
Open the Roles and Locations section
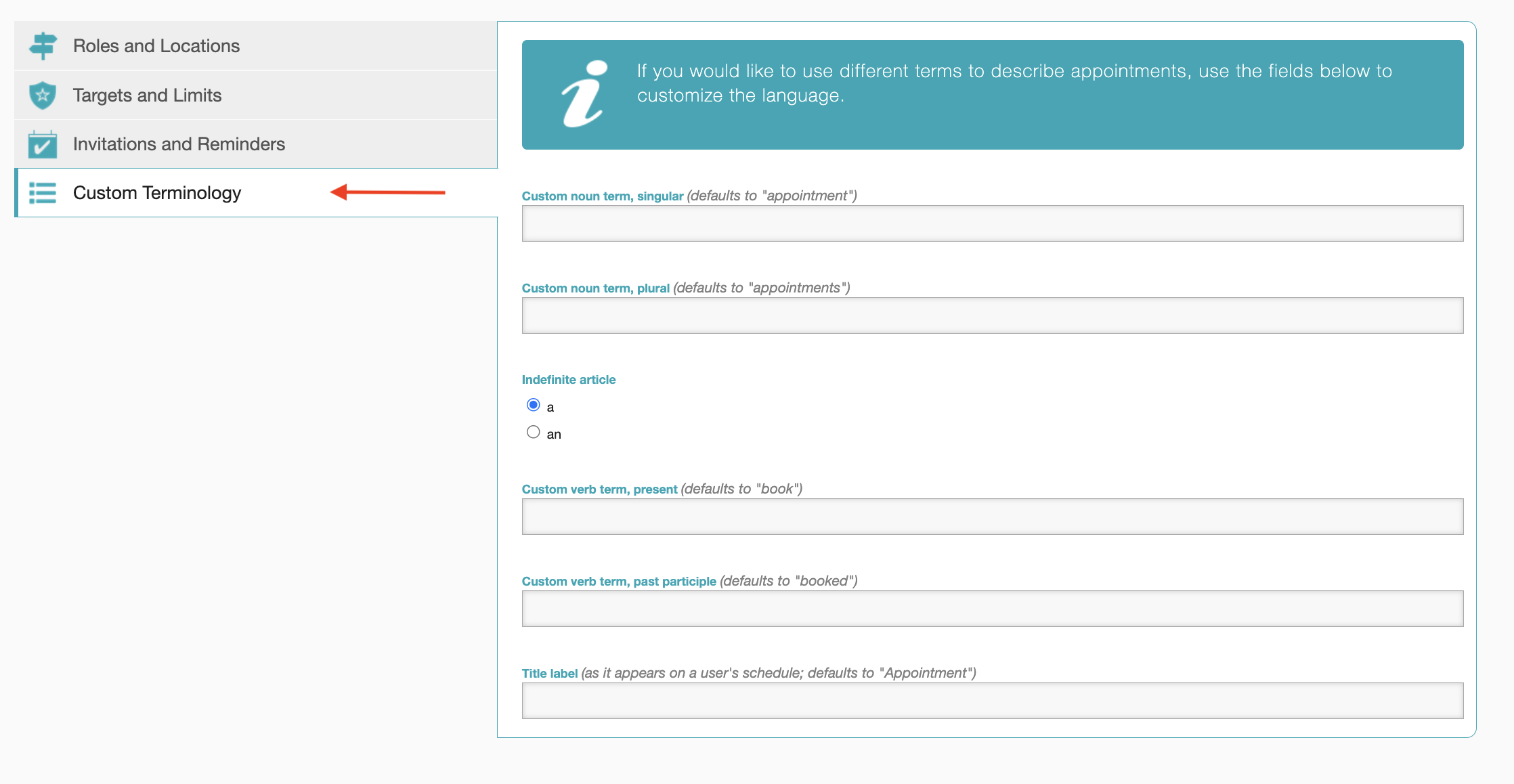pos(156,45)
